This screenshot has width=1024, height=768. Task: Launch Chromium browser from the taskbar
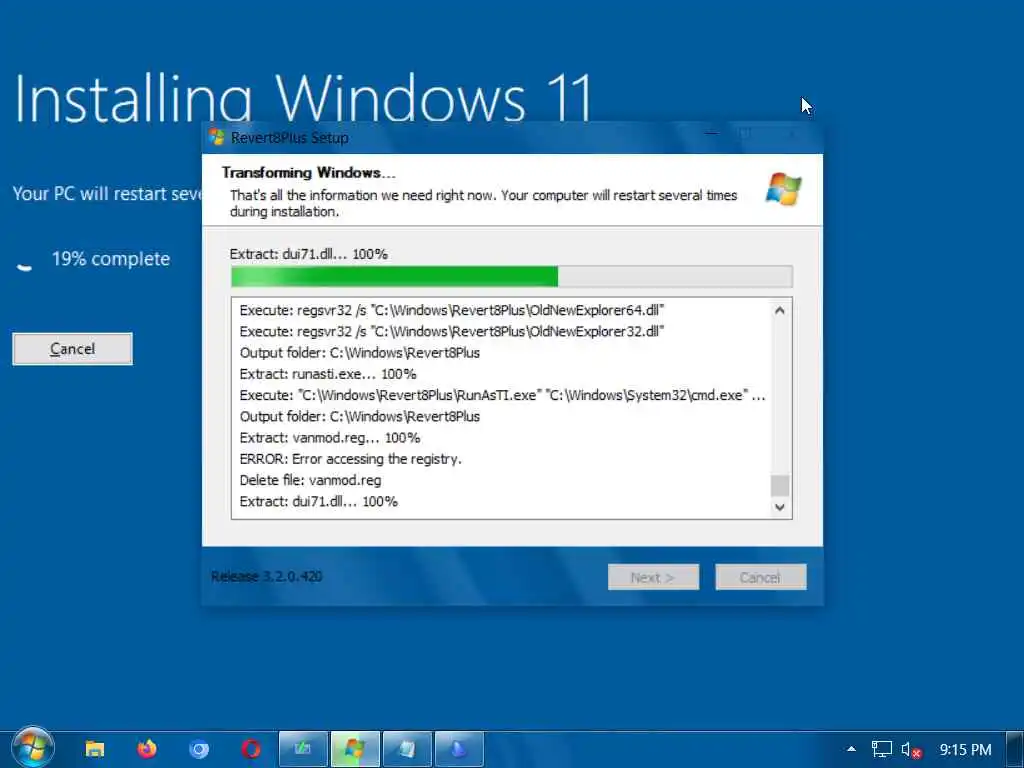pyautogui.click(x=199, y=749)
